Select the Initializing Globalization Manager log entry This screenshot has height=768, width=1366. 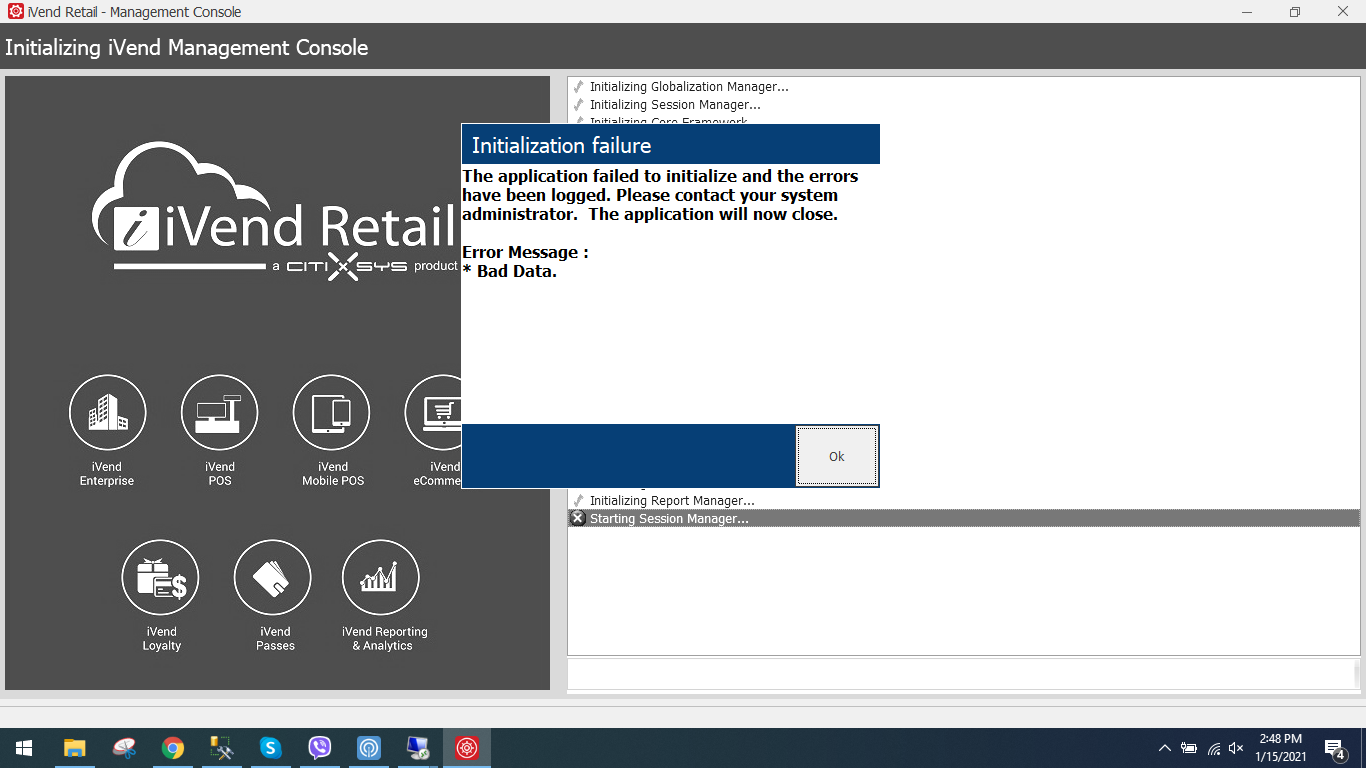coord(688,87)
